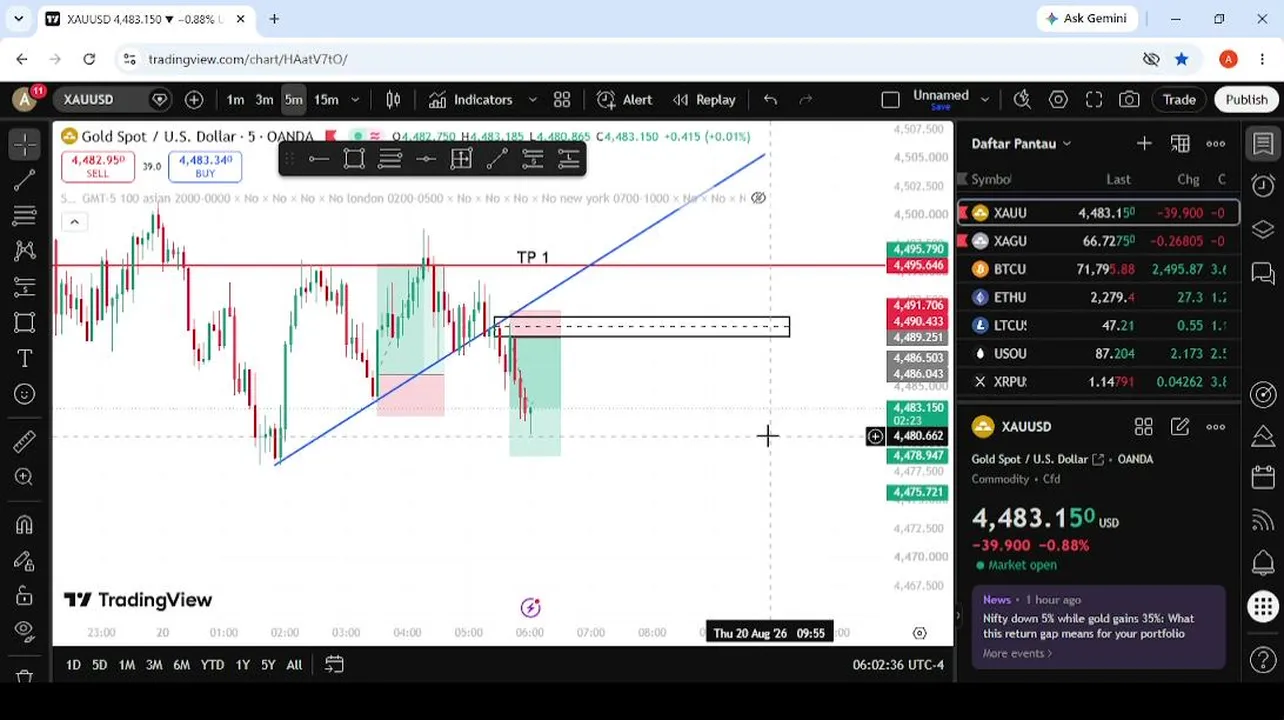
Task: Open watchlist advanced view icon
Action: [x=1180, y=144]
